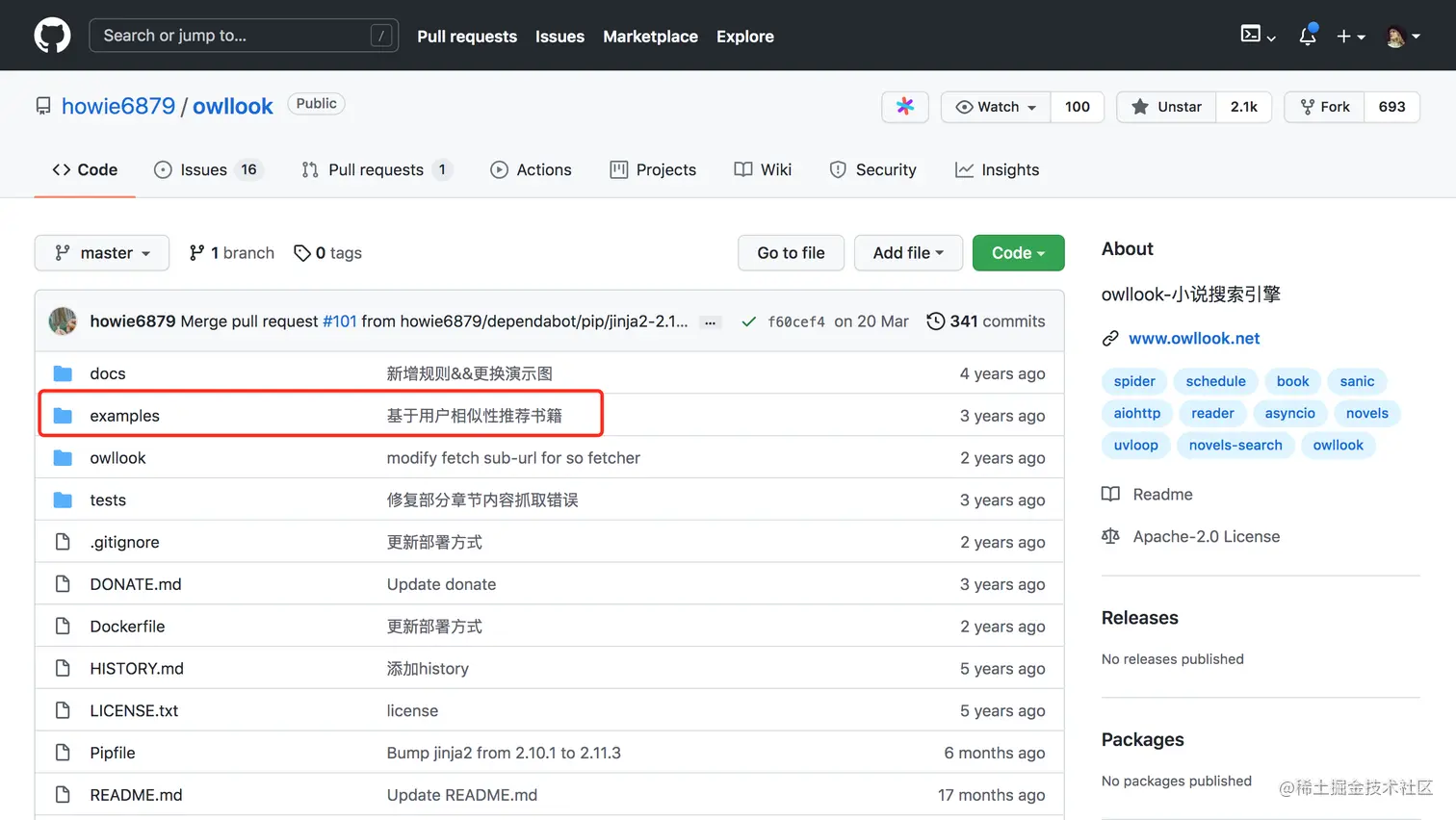Open the owllook repository name link
The height and width of the screenshot is (820, 1456).
click(233, 106)
